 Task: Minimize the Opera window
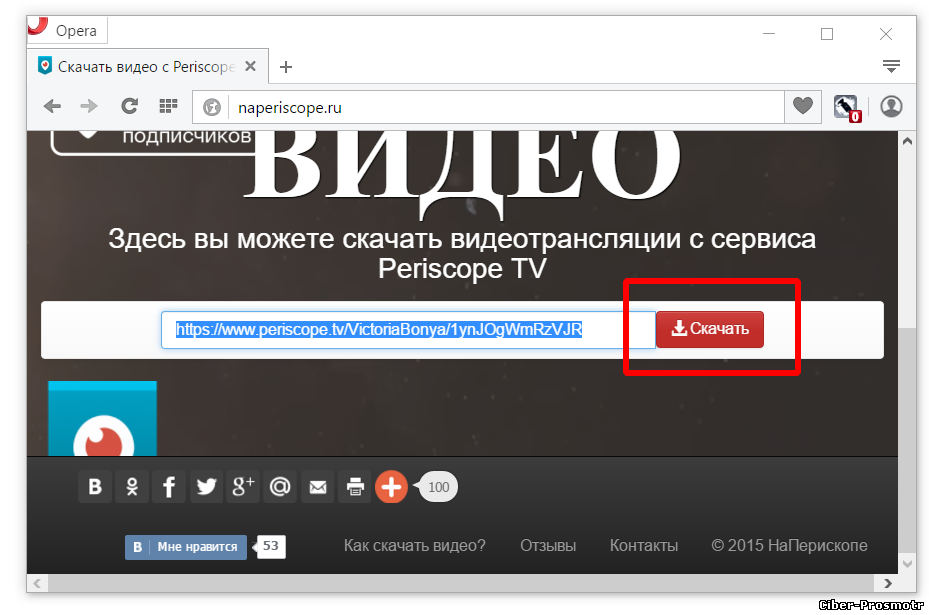tap(769, 34)
